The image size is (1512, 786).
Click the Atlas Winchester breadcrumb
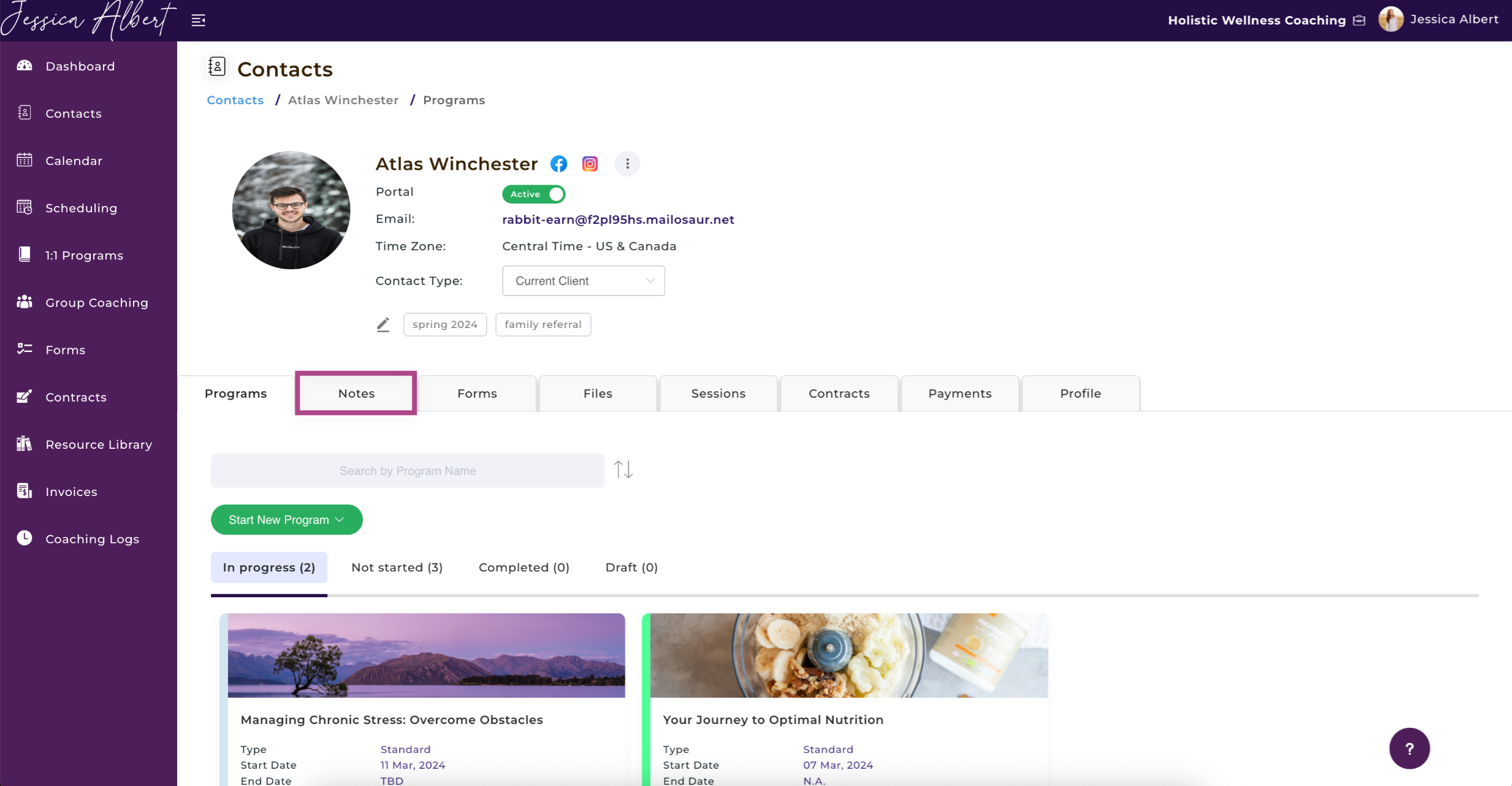[x=343, y=100]
